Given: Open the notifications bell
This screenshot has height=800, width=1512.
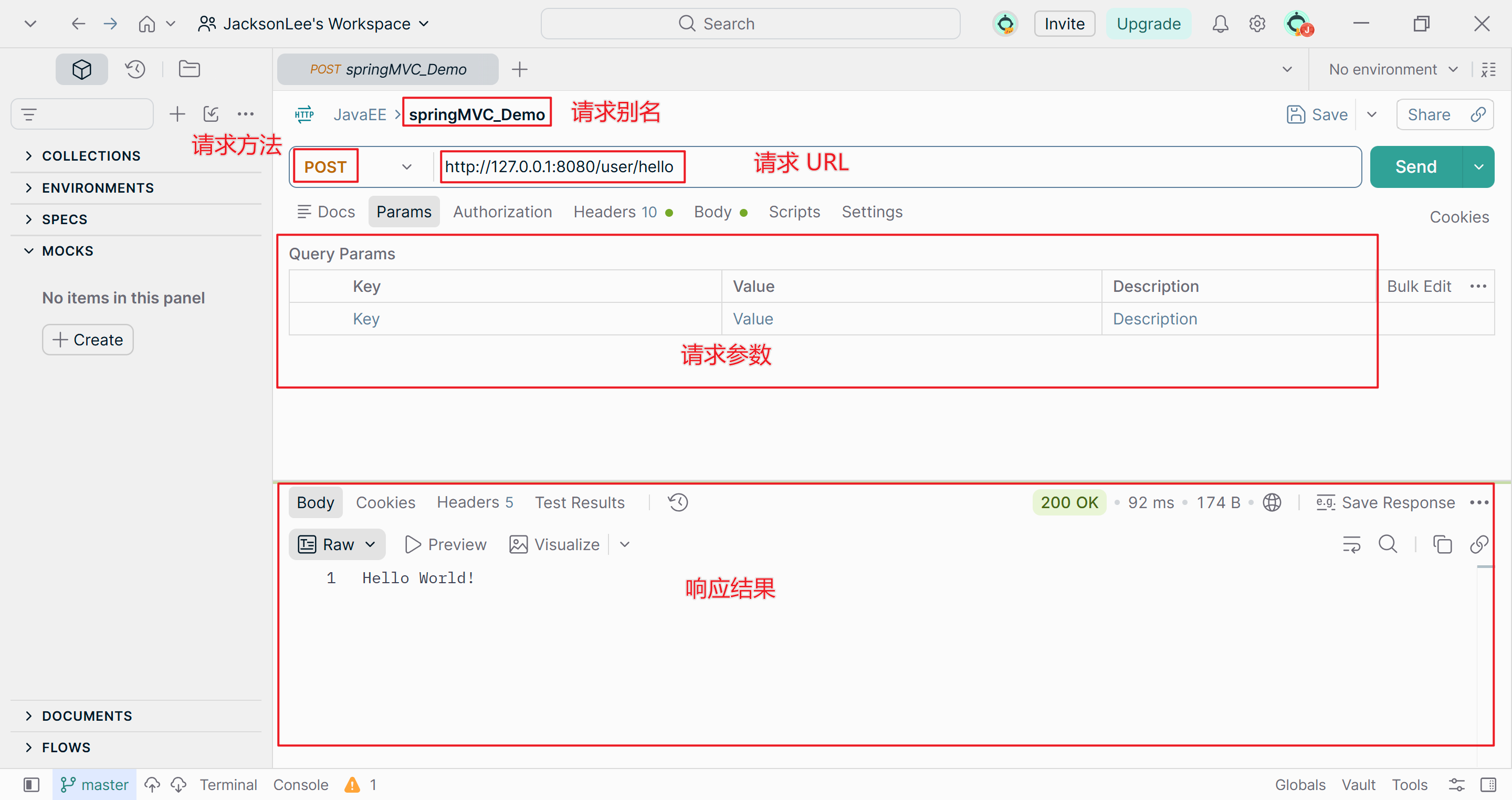Looking at the screenshot, I should (1220, 24).
